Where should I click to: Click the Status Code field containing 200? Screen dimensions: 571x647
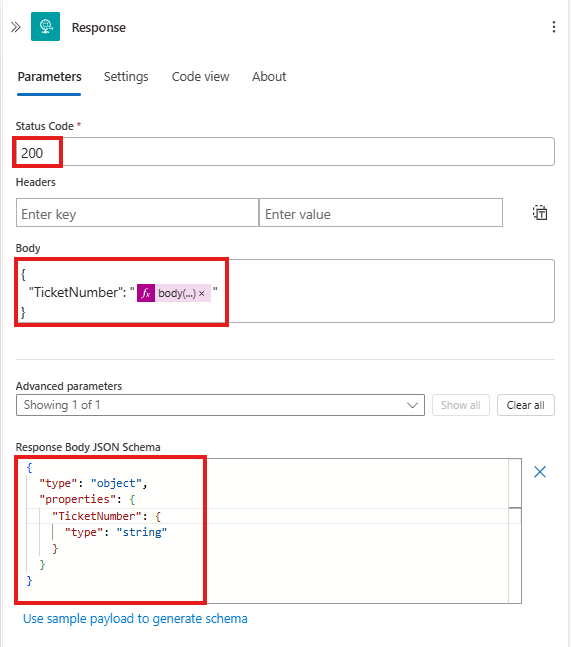tap(285, 152)
